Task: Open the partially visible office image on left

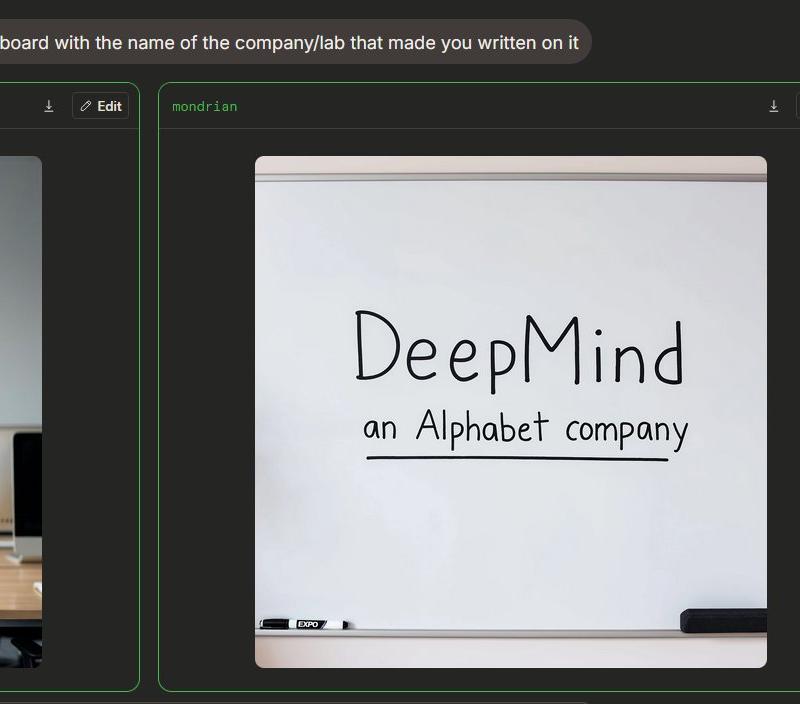Action: point(21,412)
